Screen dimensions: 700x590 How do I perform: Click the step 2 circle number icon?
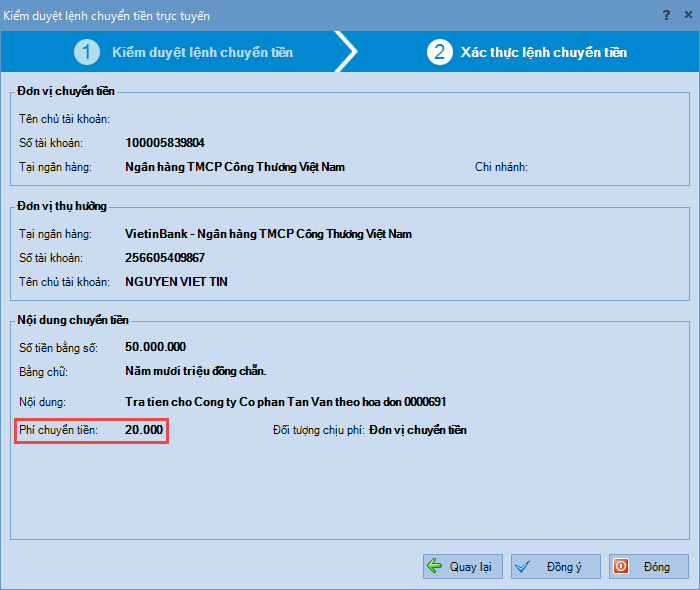pos(440,52)
